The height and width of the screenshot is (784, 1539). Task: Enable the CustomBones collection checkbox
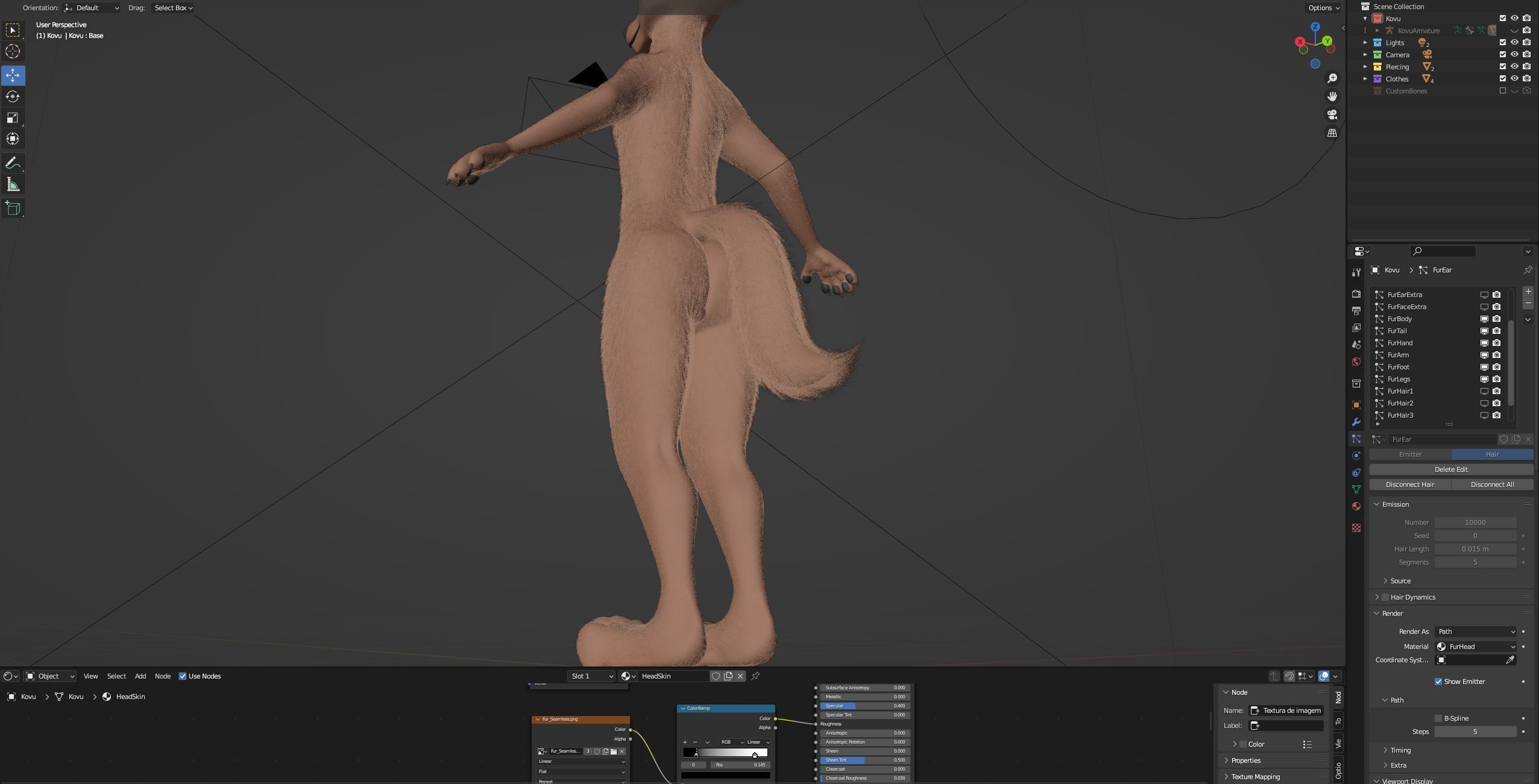point(1503,91)
